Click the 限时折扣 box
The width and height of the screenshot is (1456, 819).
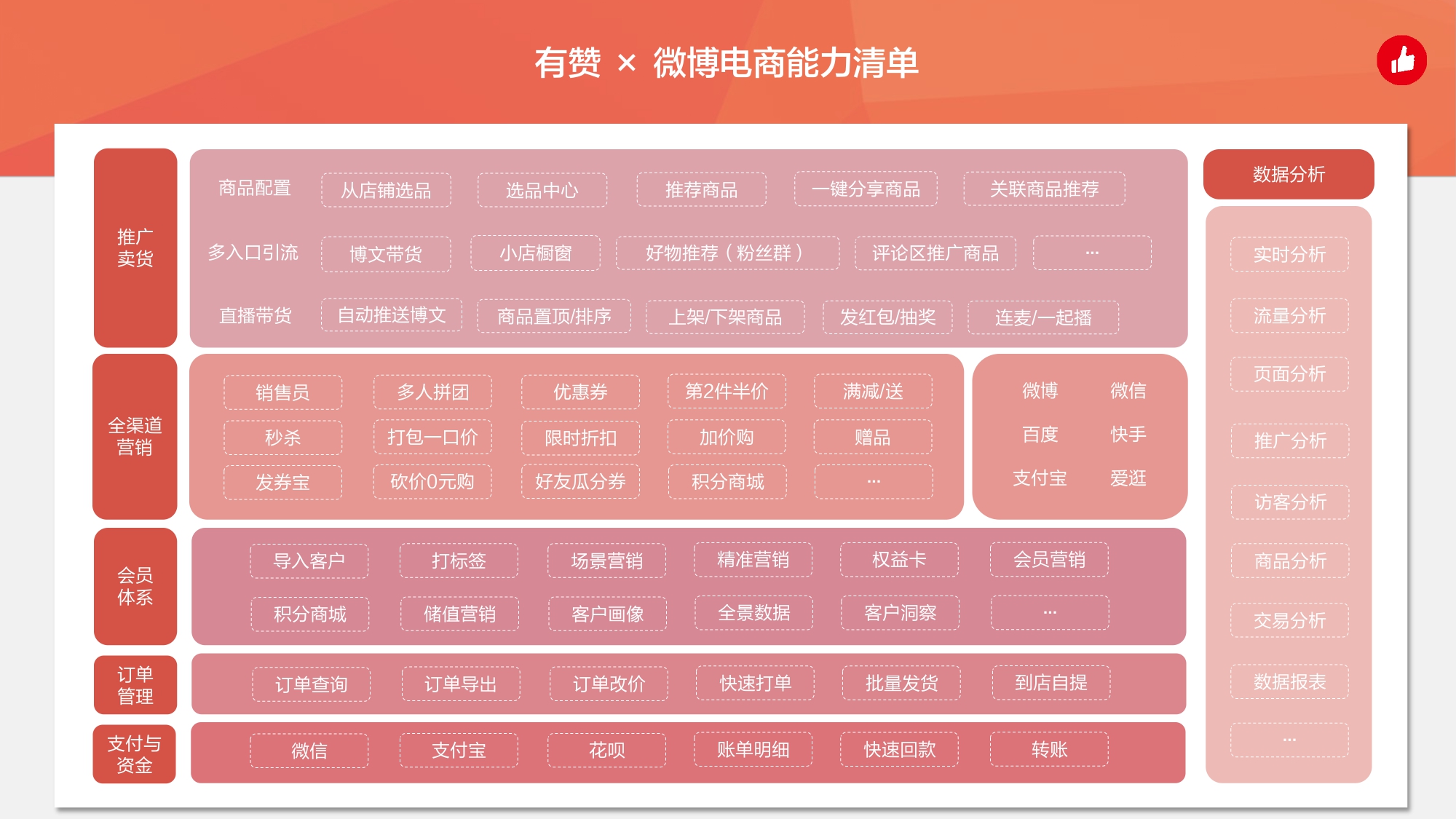[x=580, y=438]
